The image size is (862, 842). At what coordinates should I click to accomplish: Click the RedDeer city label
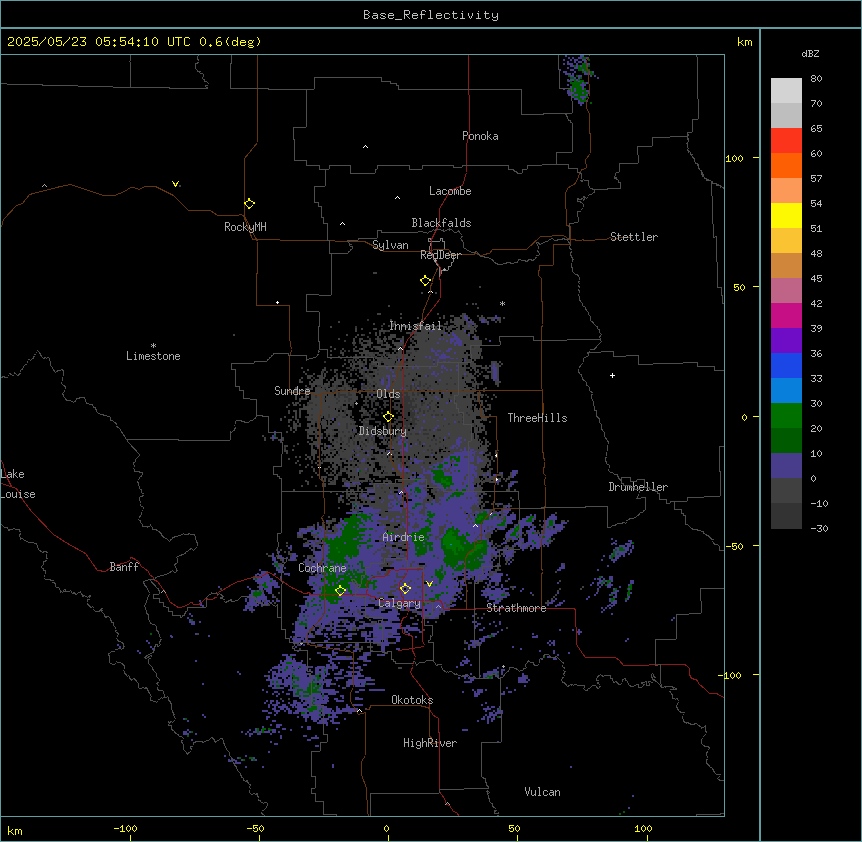440,255
